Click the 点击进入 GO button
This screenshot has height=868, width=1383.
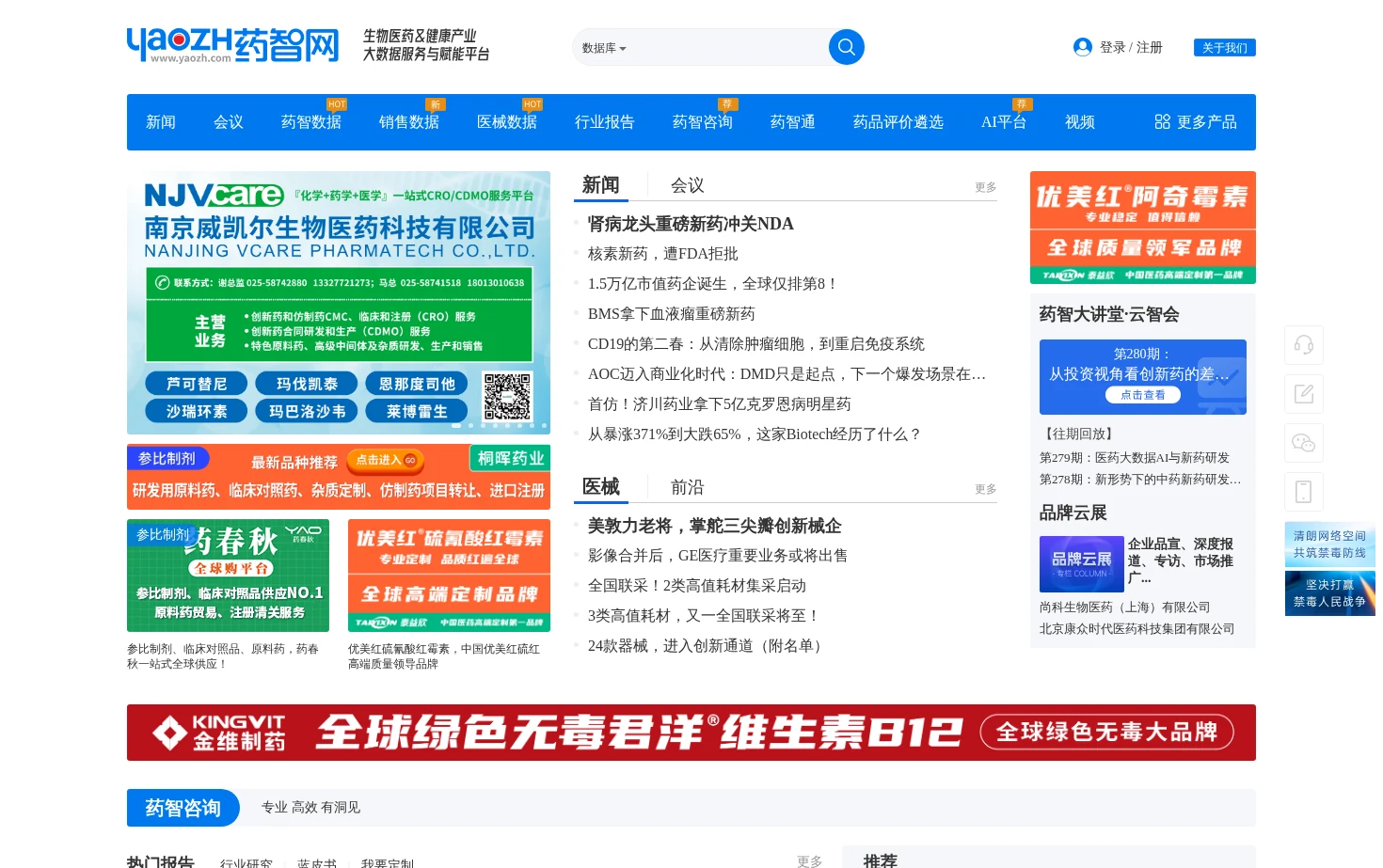pyautogui.click(x=386, y=460)
